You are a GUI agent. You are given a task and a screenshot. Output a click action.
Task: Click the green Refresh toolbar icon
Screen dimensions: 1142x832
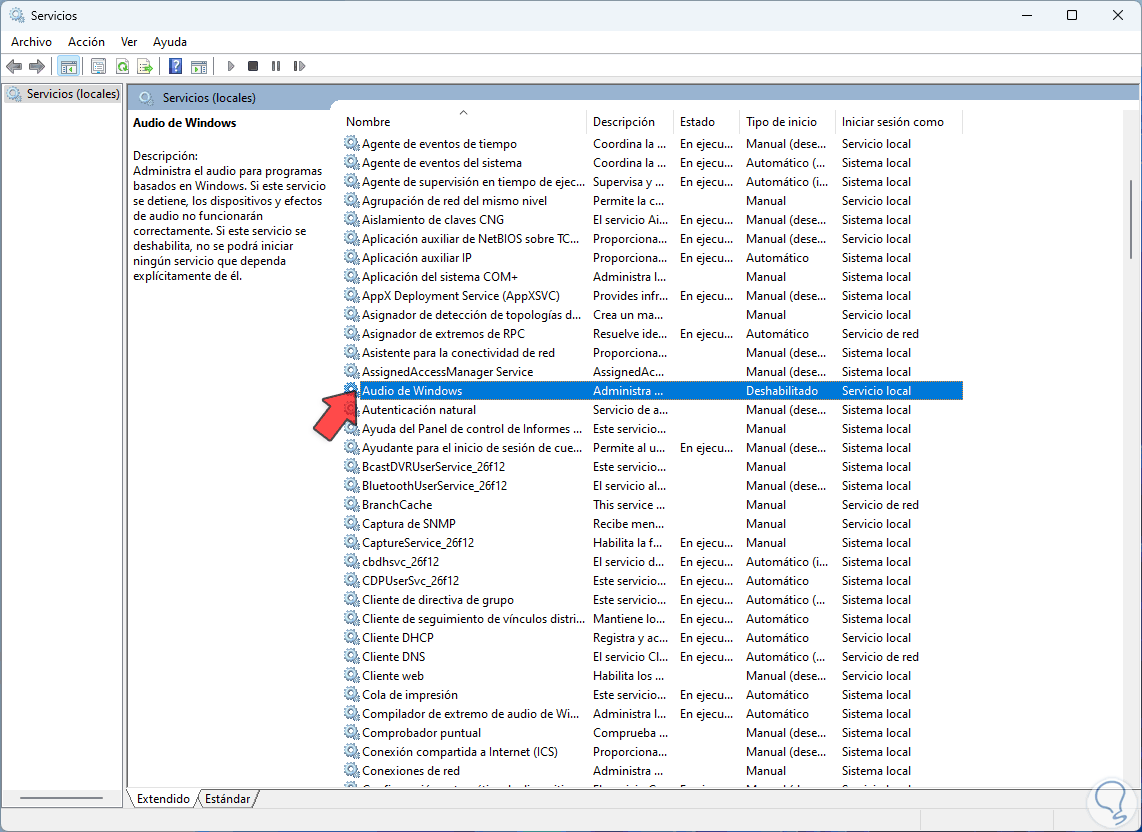click(122, 66)
